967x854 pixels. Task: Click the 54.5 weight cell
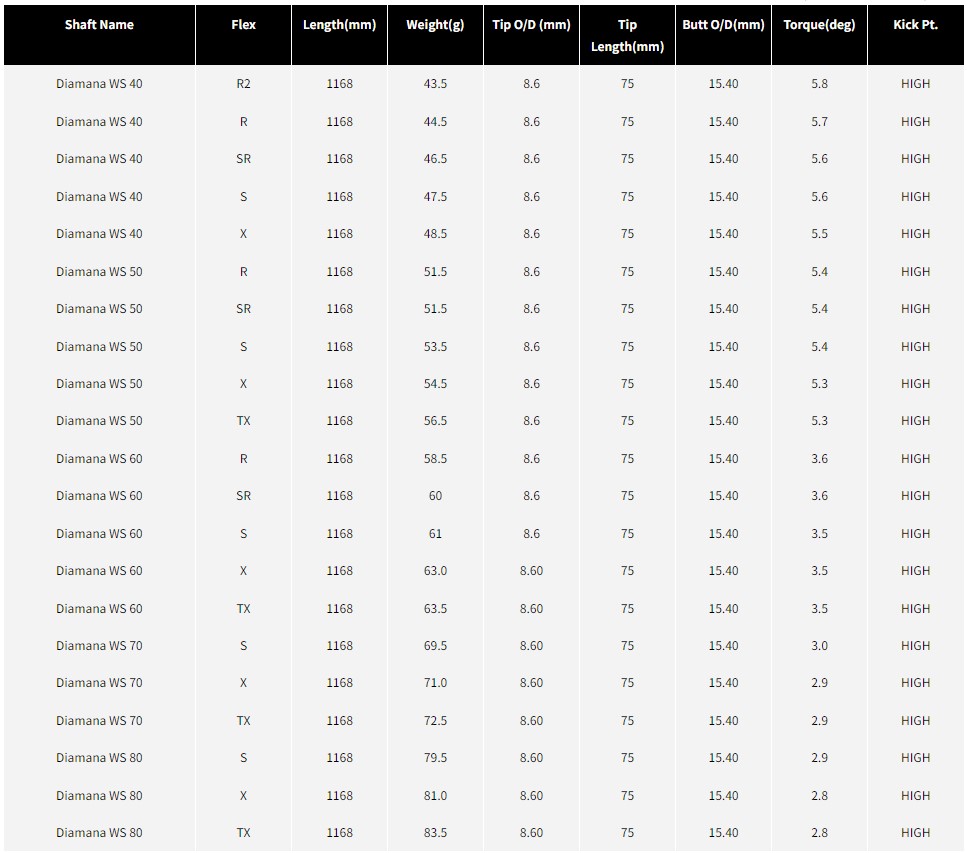(x=435, y=384)
